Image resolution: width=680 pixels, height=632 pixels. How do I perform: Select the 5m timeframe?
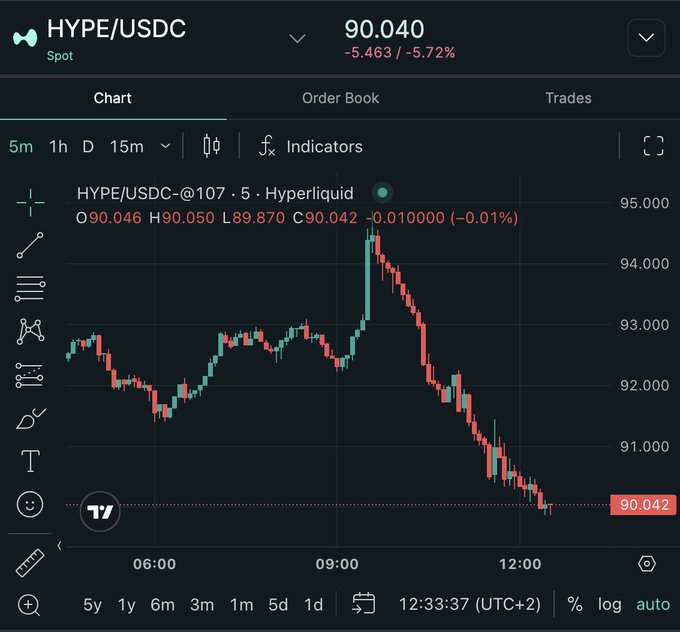pos(21,147)
